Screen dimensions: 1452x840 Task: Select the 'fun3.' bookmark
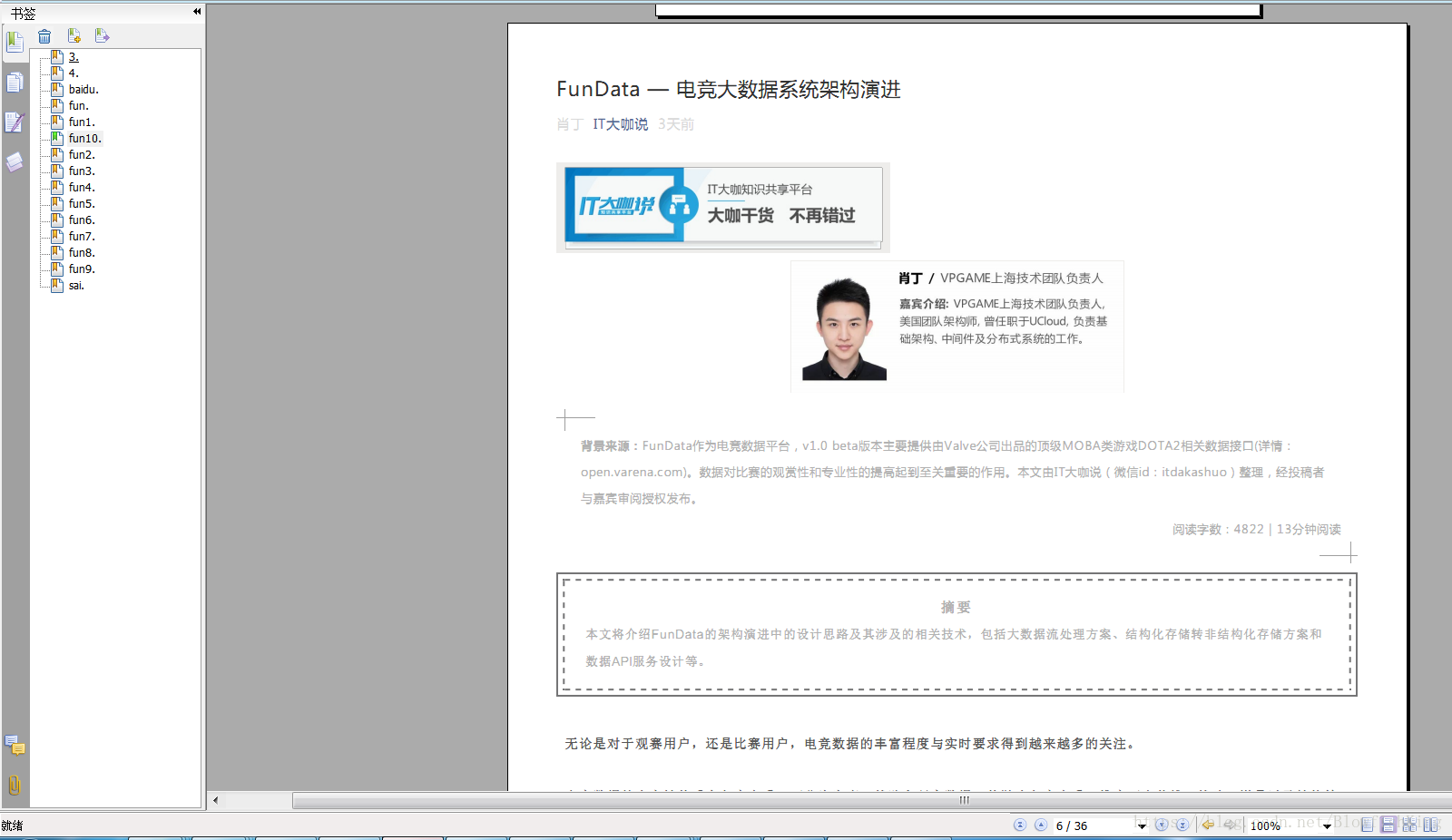point(82,171)
